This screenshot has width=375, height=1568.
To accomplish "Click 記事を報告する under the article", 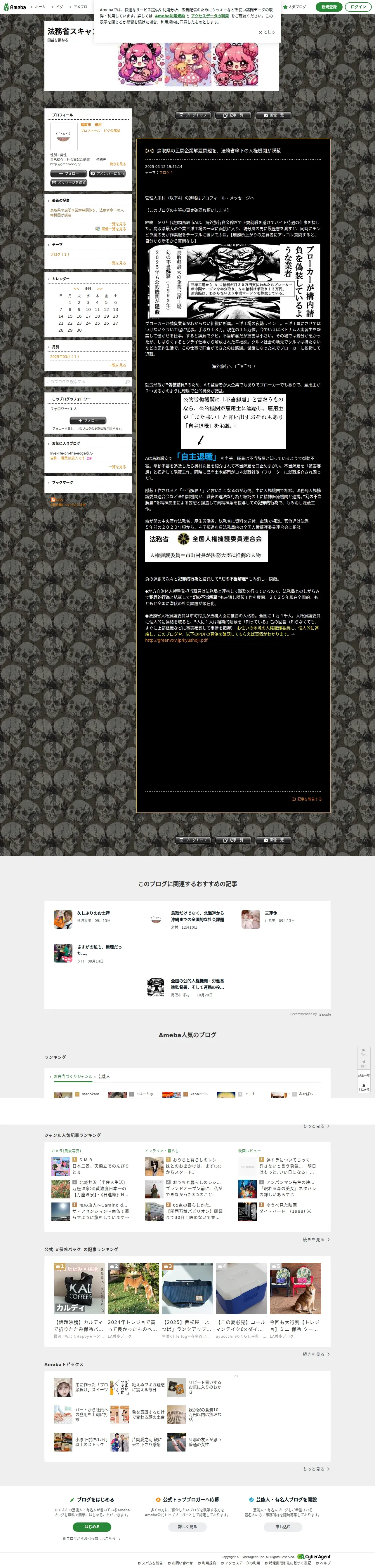I will [307, 799].
